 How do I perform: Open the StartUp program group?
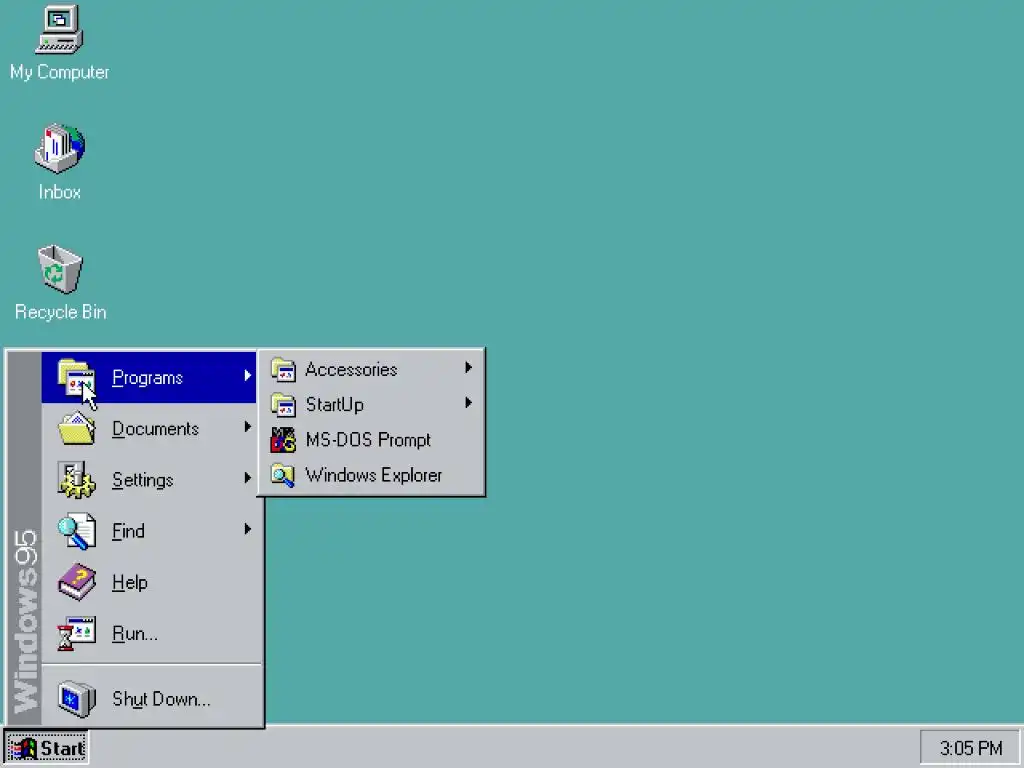click(x=371, y=405)
